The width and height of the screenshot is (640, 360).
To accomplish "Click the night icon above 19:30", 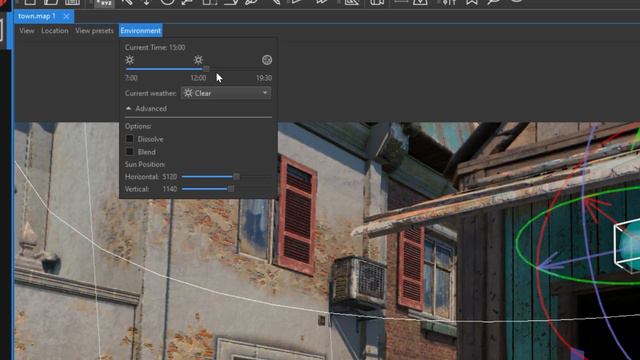I will click(267, 60).
